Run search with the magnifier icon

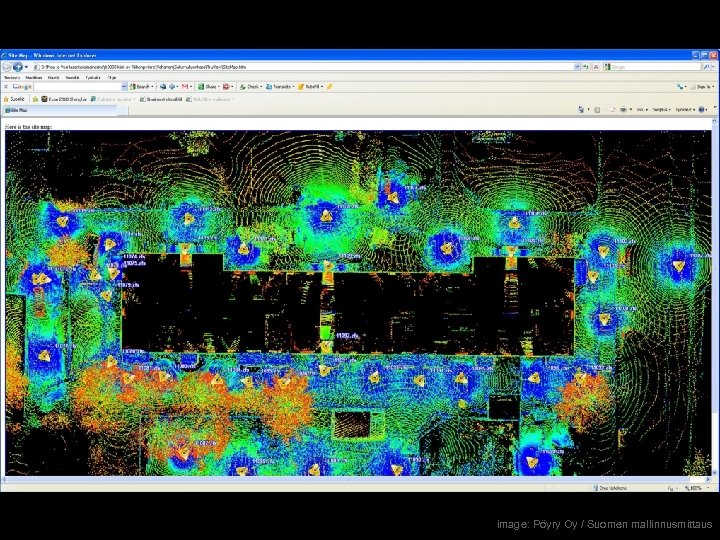click(x=706, y=67)
